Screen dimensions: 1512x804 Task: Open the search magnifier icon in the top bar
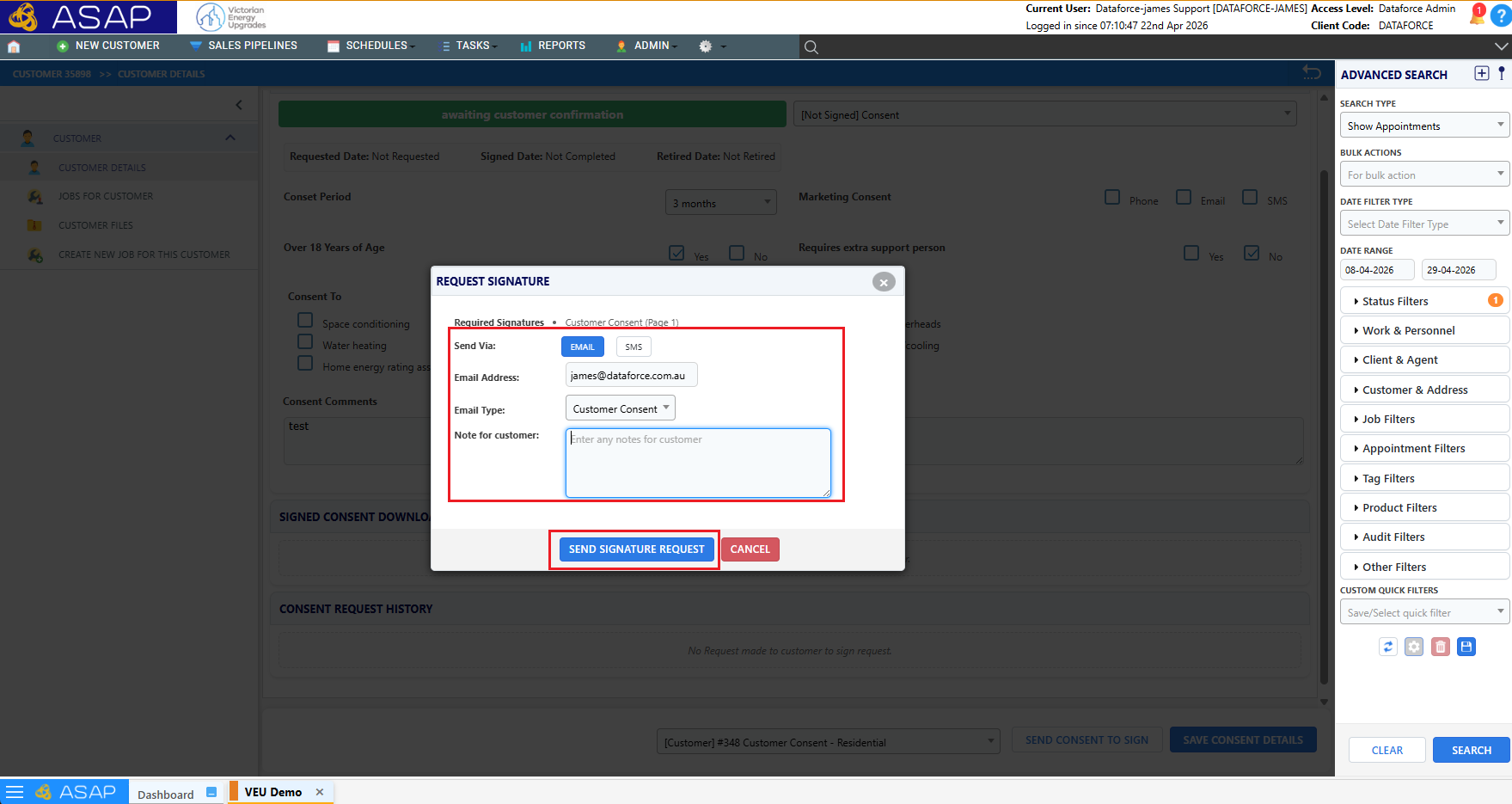(811, 47)
